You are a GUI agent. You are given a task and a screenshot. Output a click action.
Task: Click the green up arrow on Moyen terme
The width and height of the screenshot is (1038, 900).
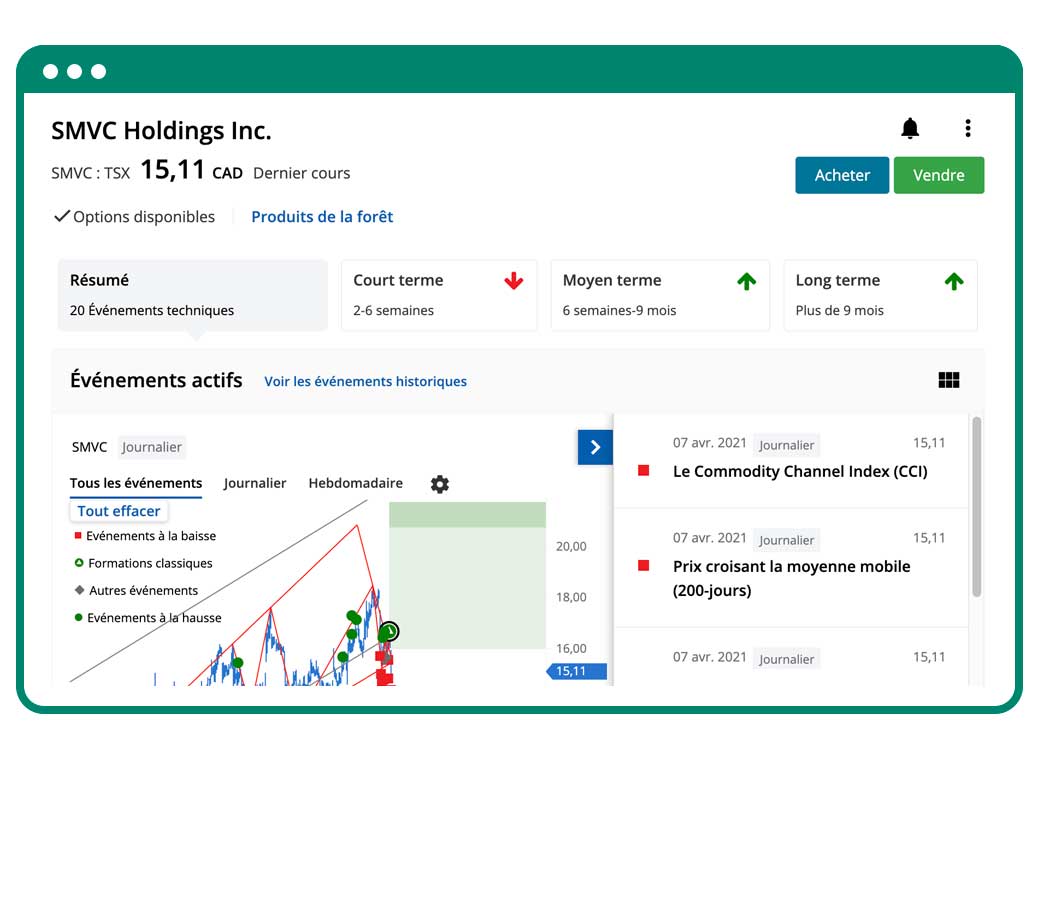tap(747, 281)
